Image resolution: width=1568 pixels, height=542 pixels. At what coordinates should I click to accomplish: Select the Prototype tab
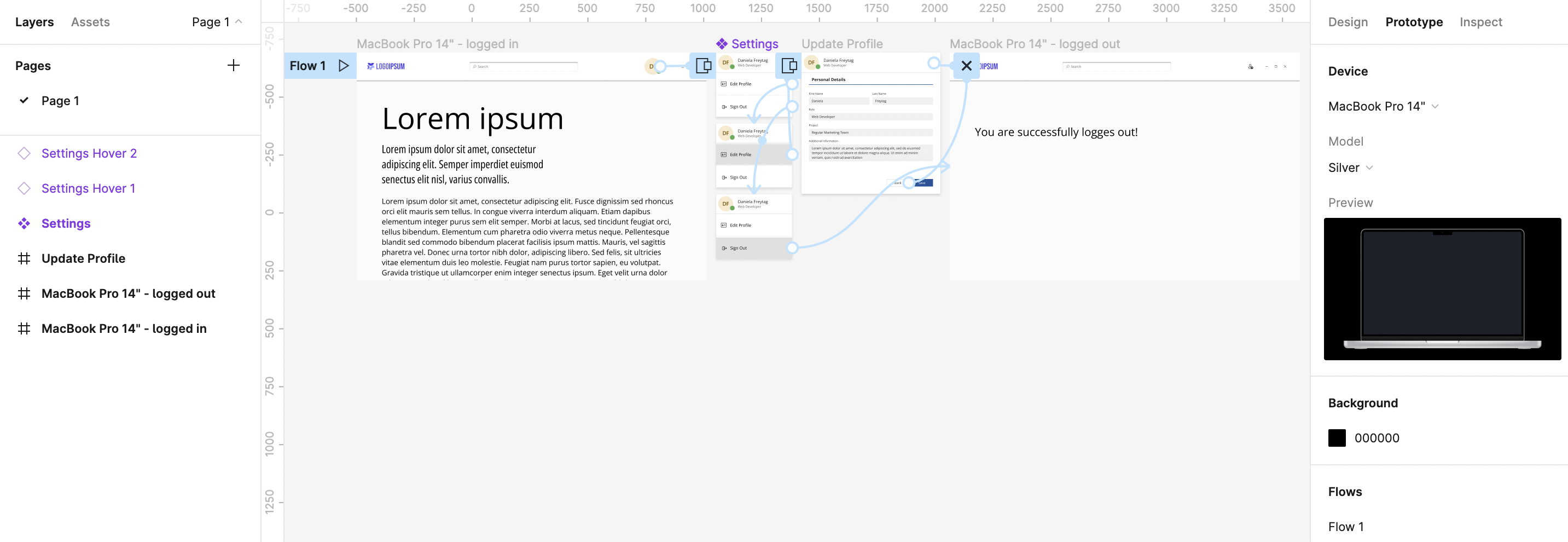pos(1413,22)
